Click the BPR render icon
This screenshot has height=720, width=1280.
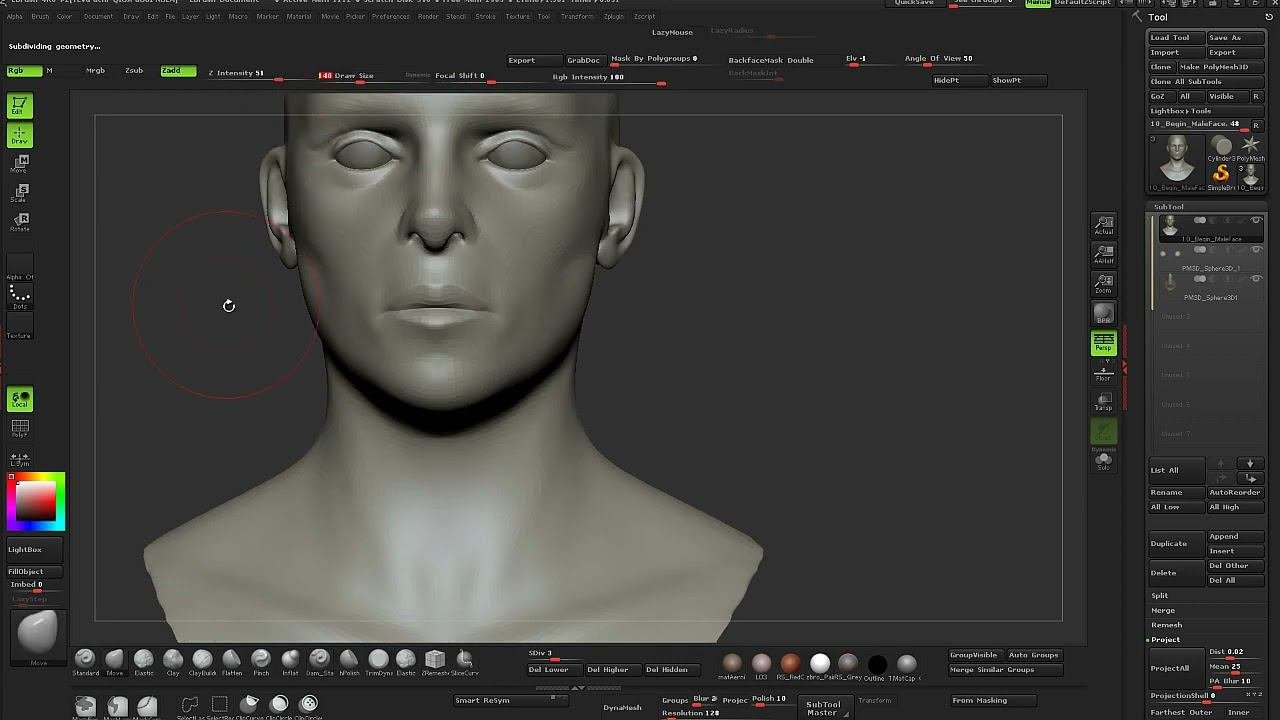pos(1103,314)
